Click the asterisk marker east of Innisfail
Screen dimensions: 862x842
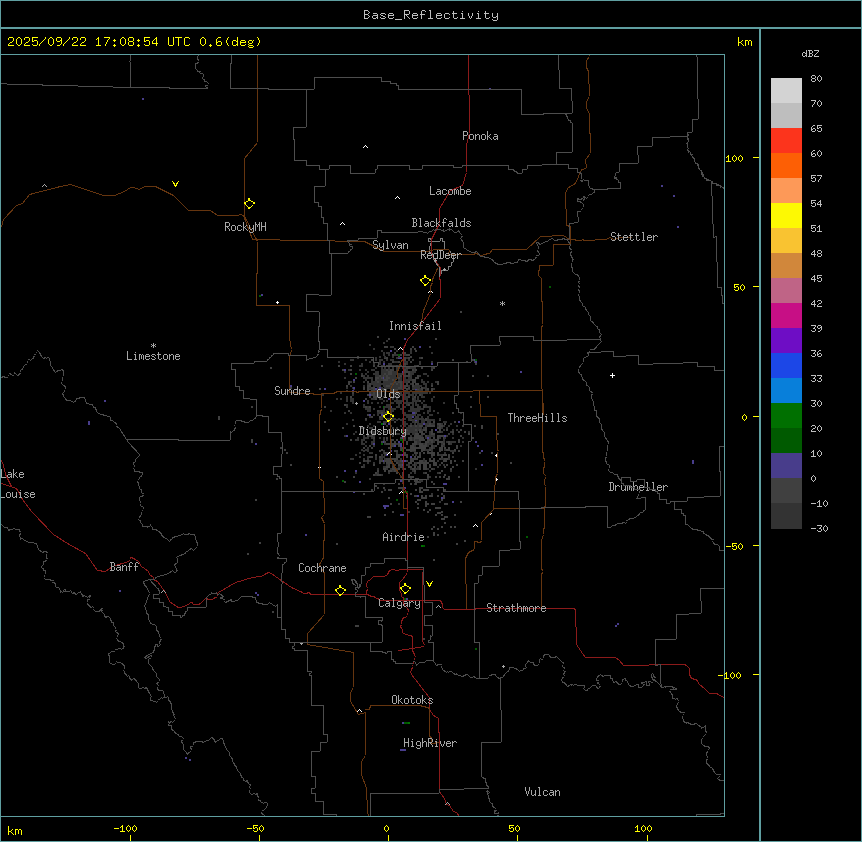[502, 303]
